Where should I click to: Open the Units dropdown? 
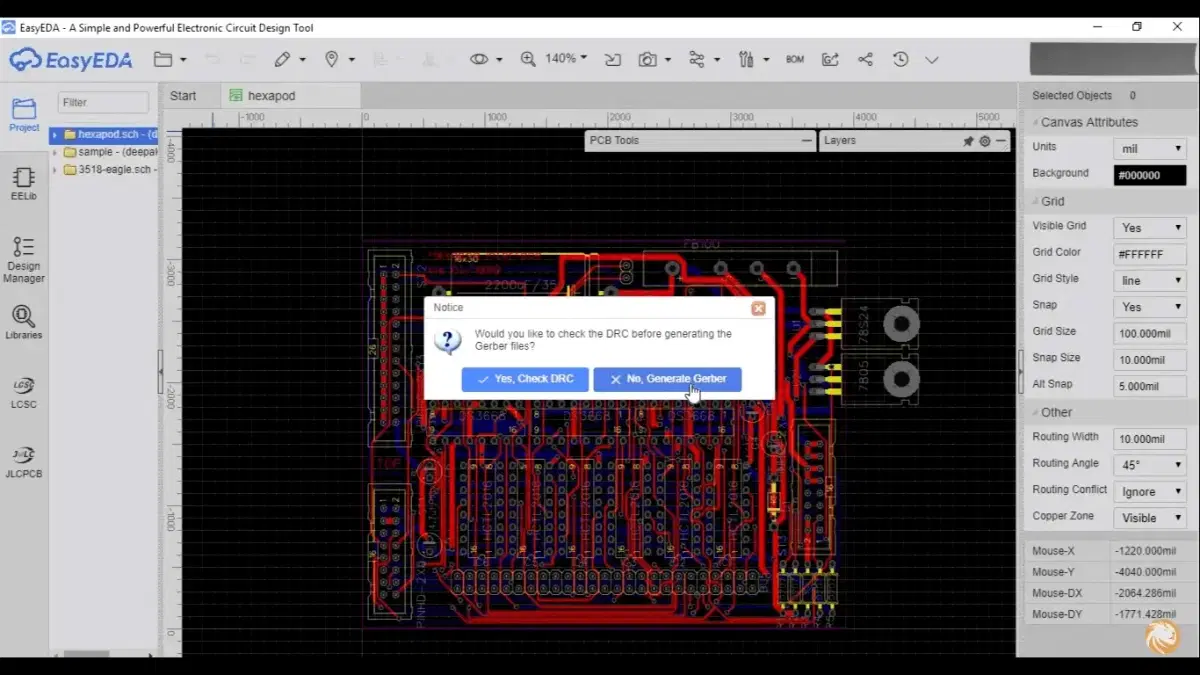point(1150,148)
